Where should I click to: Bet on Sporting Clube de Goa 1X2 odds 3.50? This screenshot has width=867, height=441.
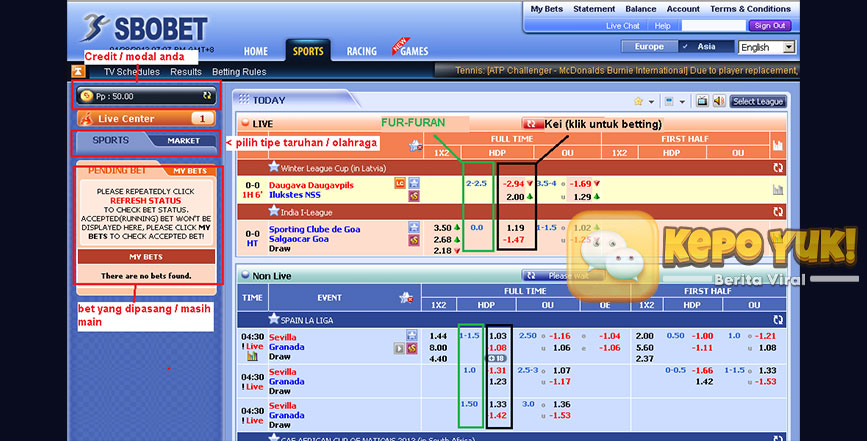click(442, 228)
